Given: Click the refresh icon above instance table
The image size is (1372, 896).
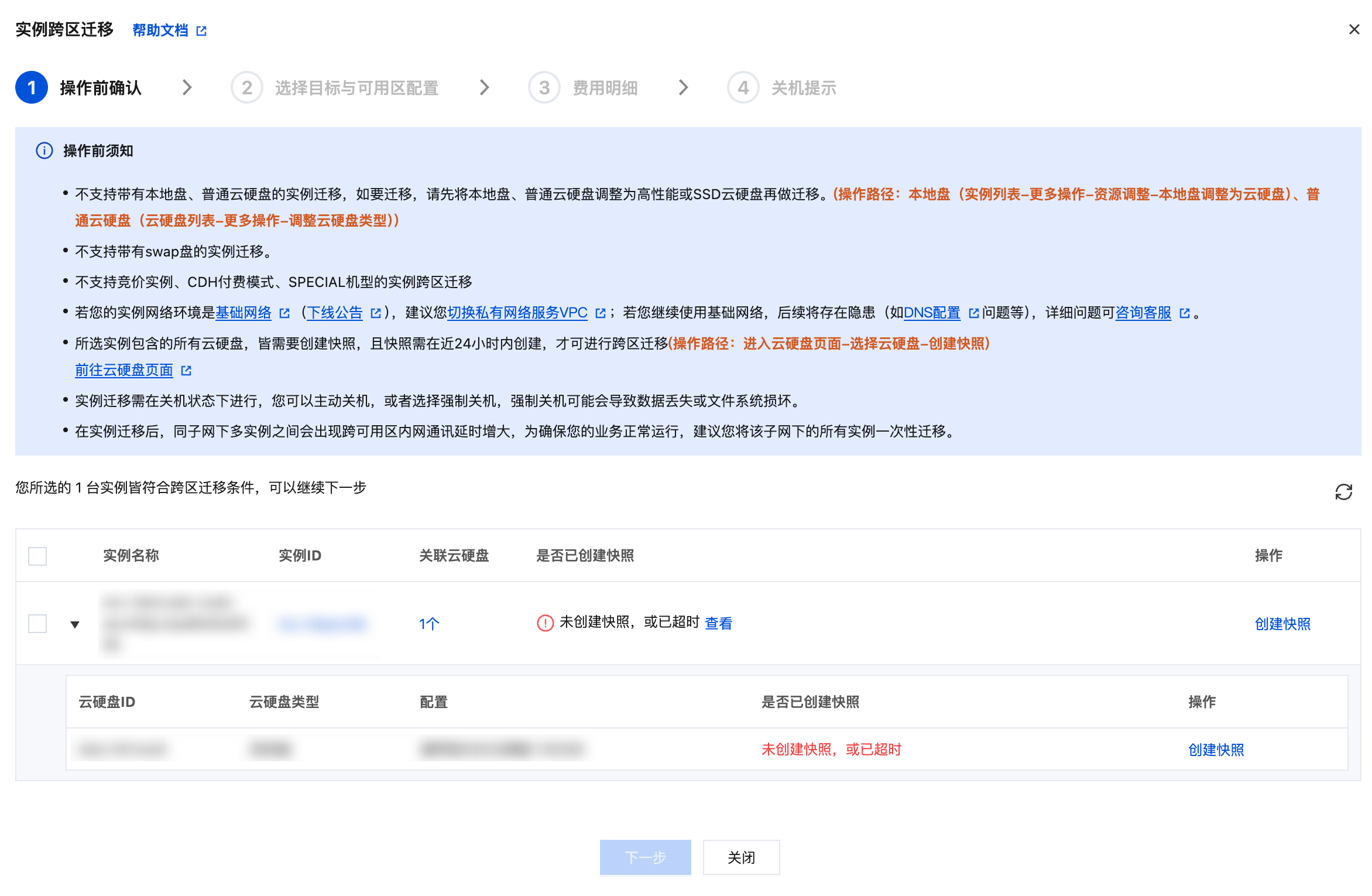Looking at the screenshot, I should pyautogui.click(x=1343, y=492).
